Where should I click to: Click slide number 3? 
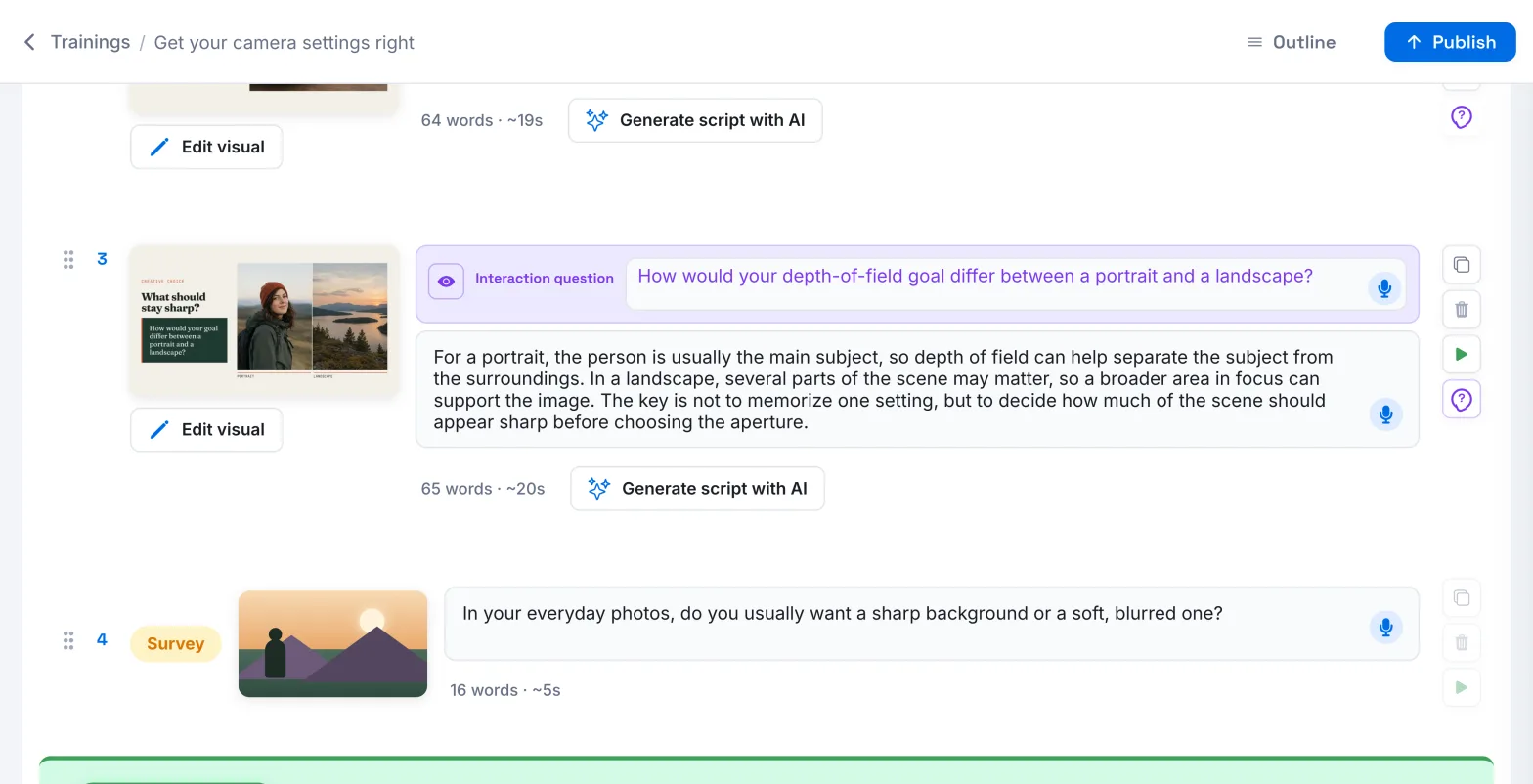pos(102,259)
